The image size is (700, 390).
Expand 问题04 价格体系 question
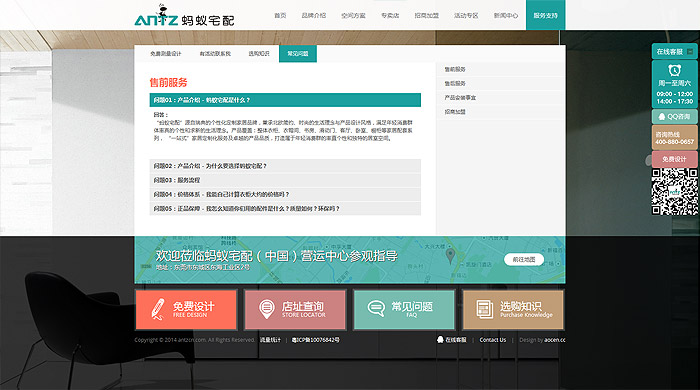(285, 194)
